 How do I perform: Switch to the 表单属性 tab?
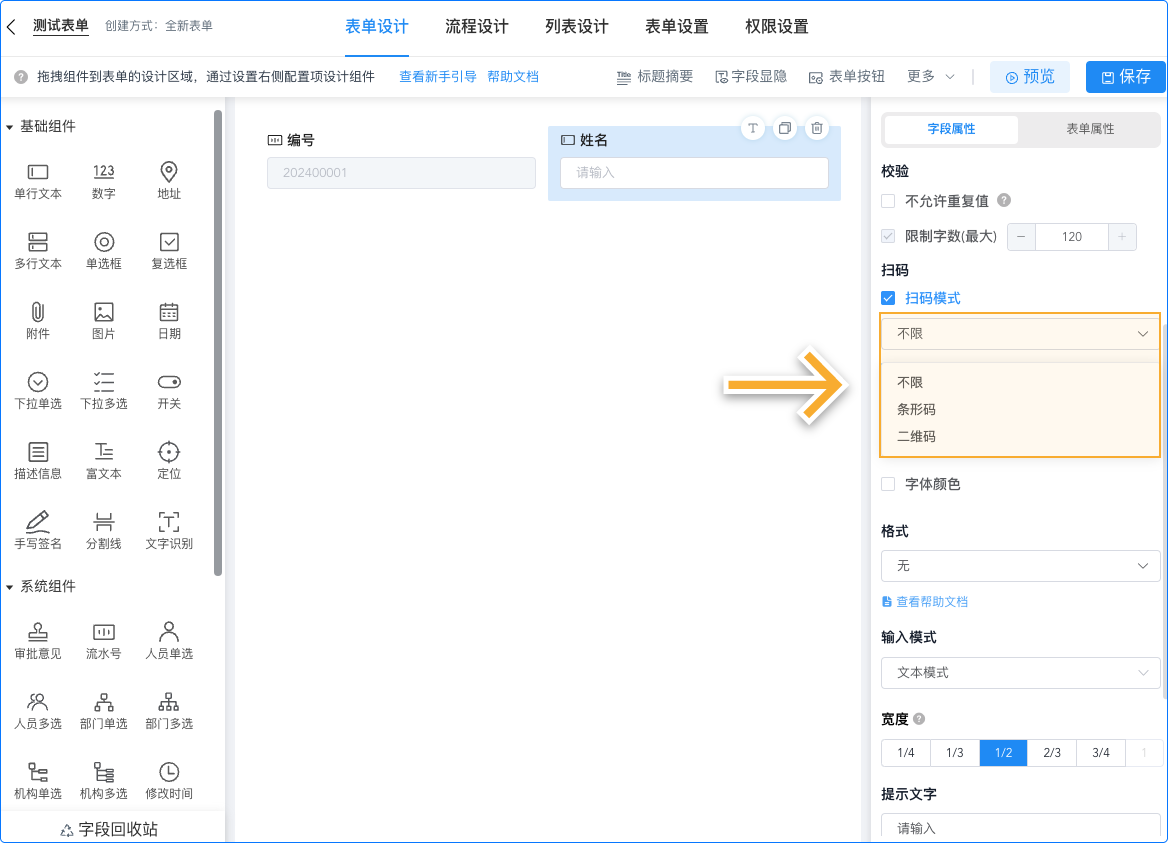[1089, 130]
